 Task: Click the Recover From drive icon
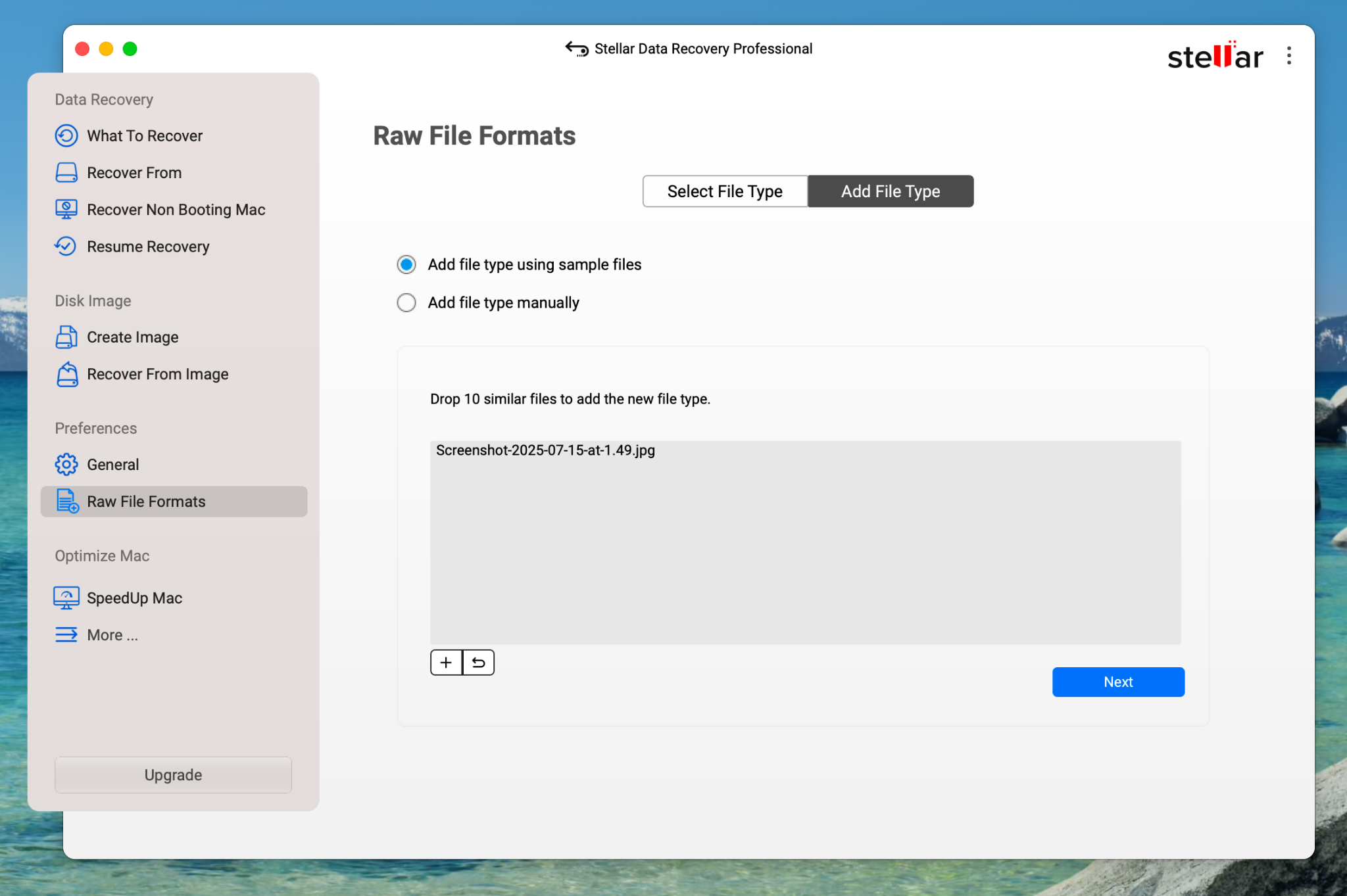[66, 173]
